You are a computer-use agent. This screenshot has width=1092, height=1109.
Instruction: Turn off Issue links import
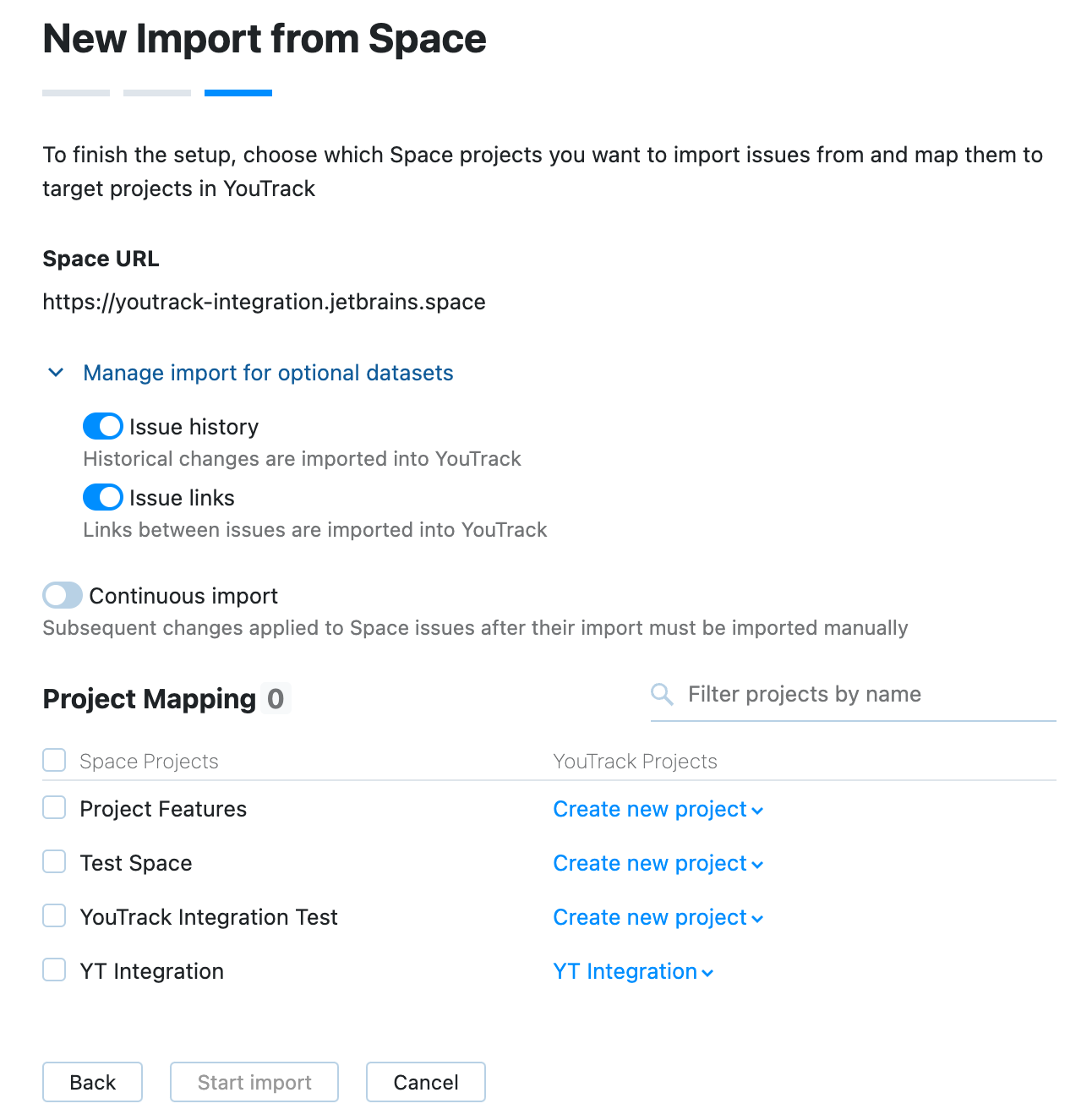[x=102, y=497]
